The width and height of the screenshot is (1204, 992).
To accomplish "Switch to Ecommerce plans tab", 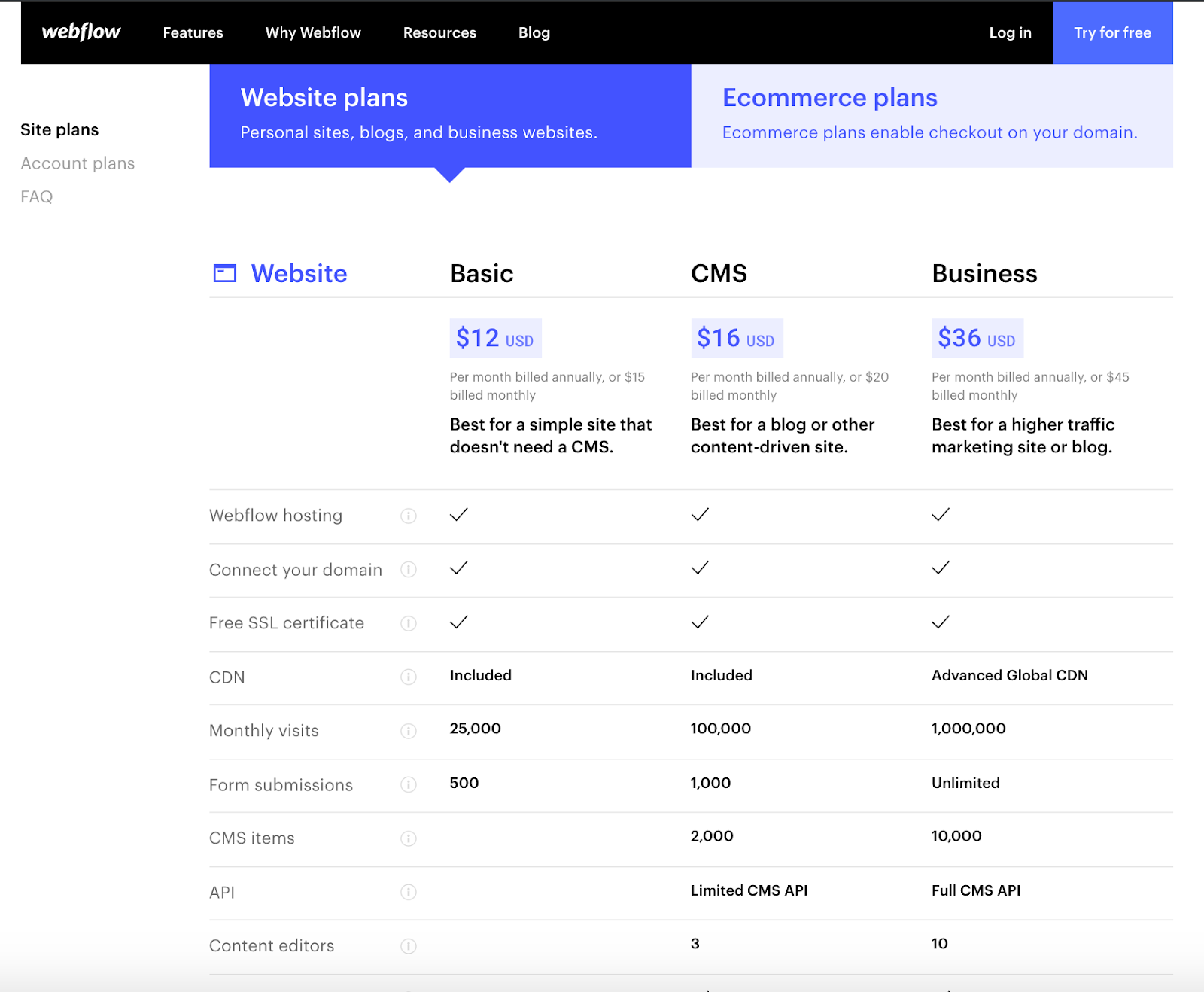I will pos(932,115).
